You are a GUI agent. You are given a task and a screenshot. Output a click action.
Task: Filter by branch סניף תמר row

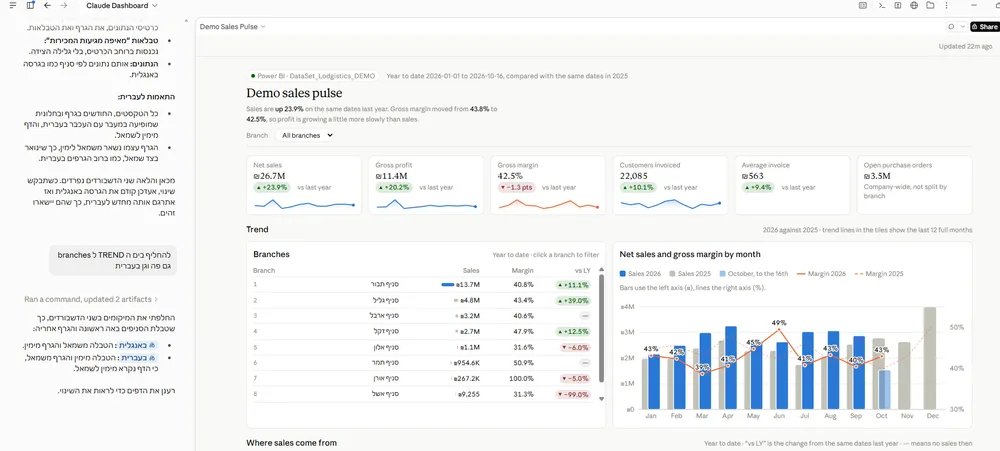tap(422, 363)
